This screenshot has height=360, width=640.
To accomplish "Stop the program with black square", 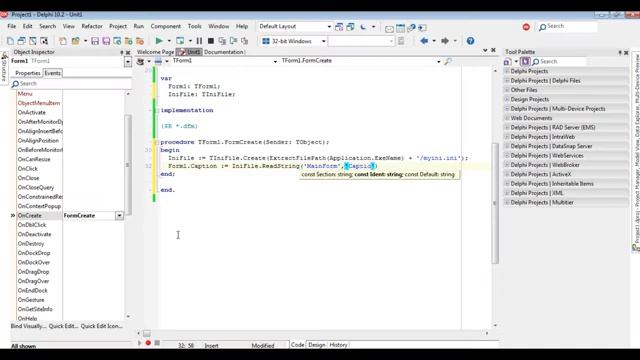I will coord(211,41).
